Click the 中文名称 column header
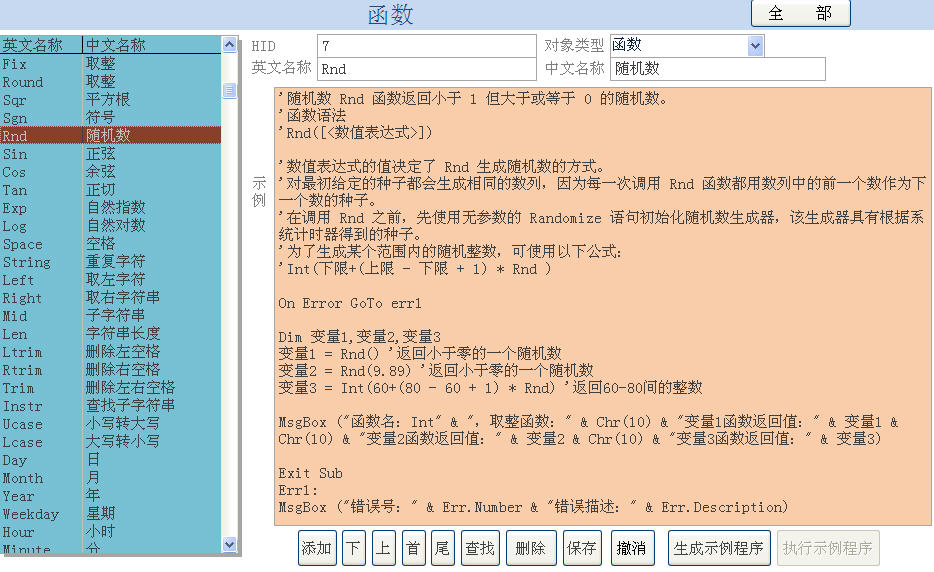 tap(151, 45)
